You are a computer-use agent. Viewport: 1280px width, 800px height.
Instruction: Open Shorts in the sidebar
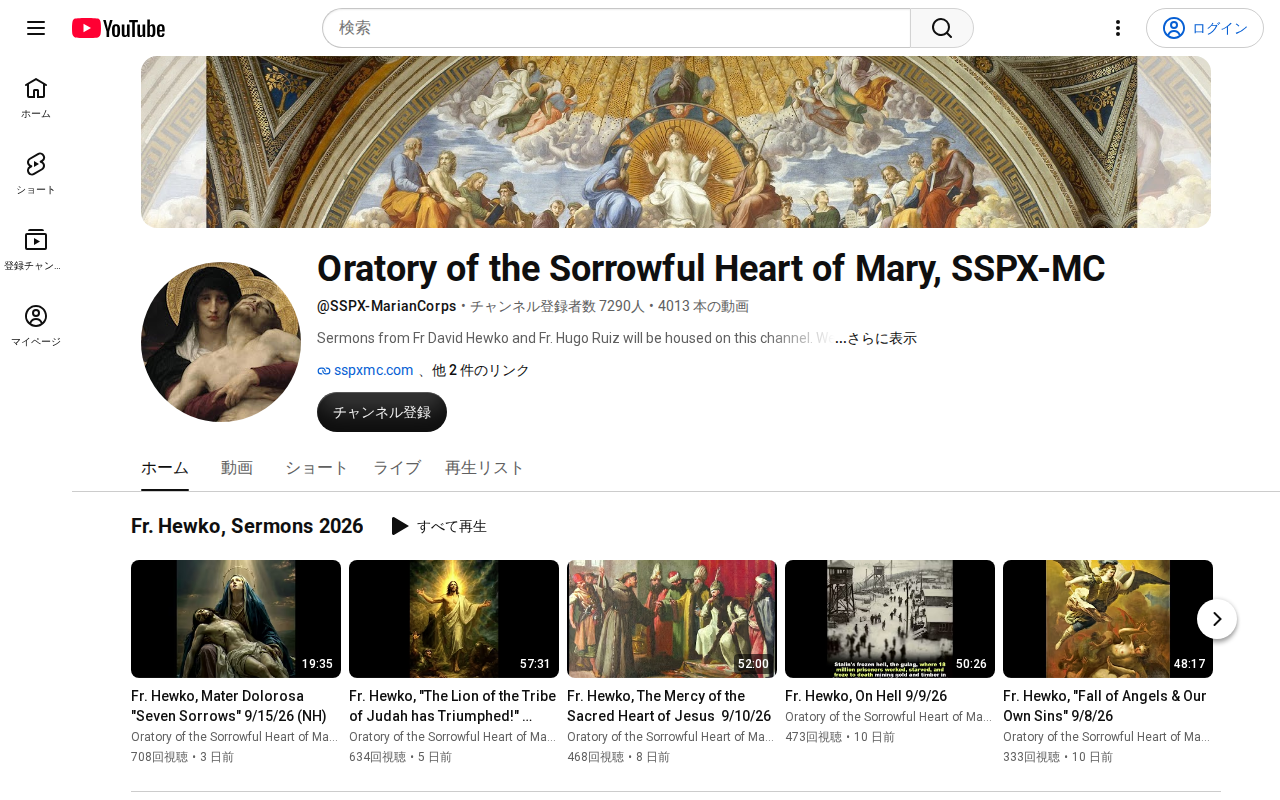pyautogui.click(x=36, y=174)
